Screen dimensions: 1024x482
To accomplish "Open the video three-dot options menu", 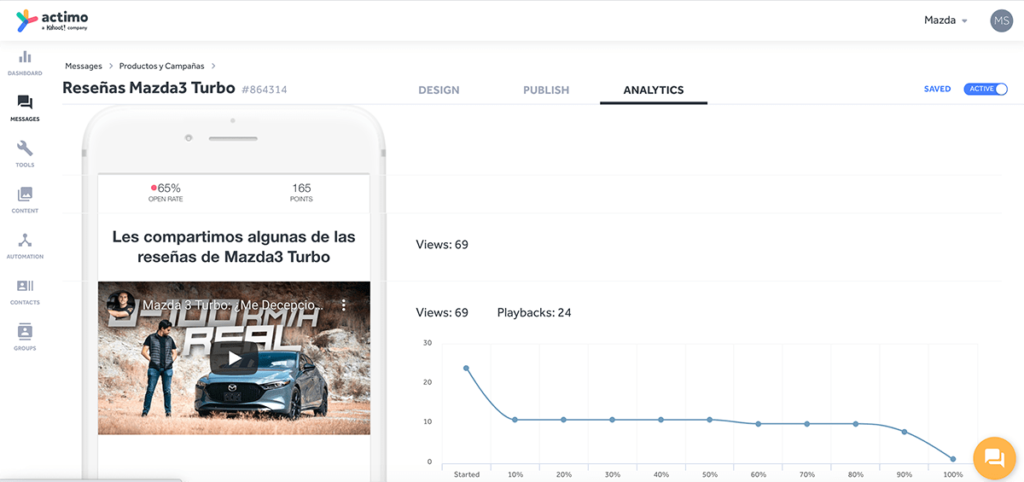I will pyautogui.click(x=344, y=305).
